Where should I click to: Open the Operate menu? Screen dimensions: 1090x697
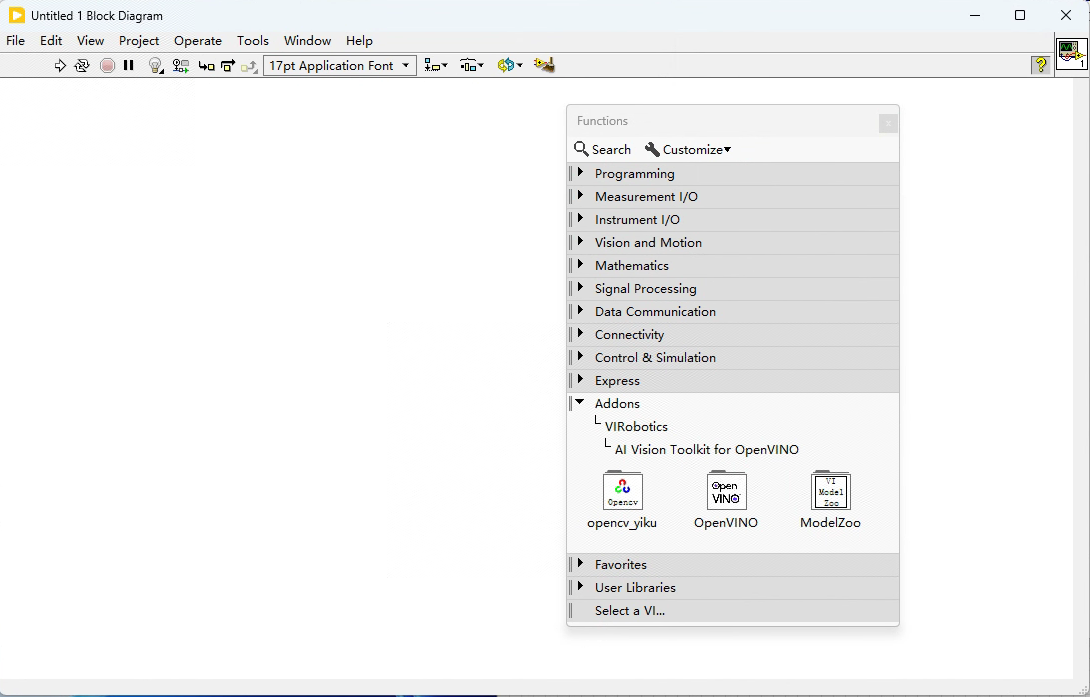point(198,41)
